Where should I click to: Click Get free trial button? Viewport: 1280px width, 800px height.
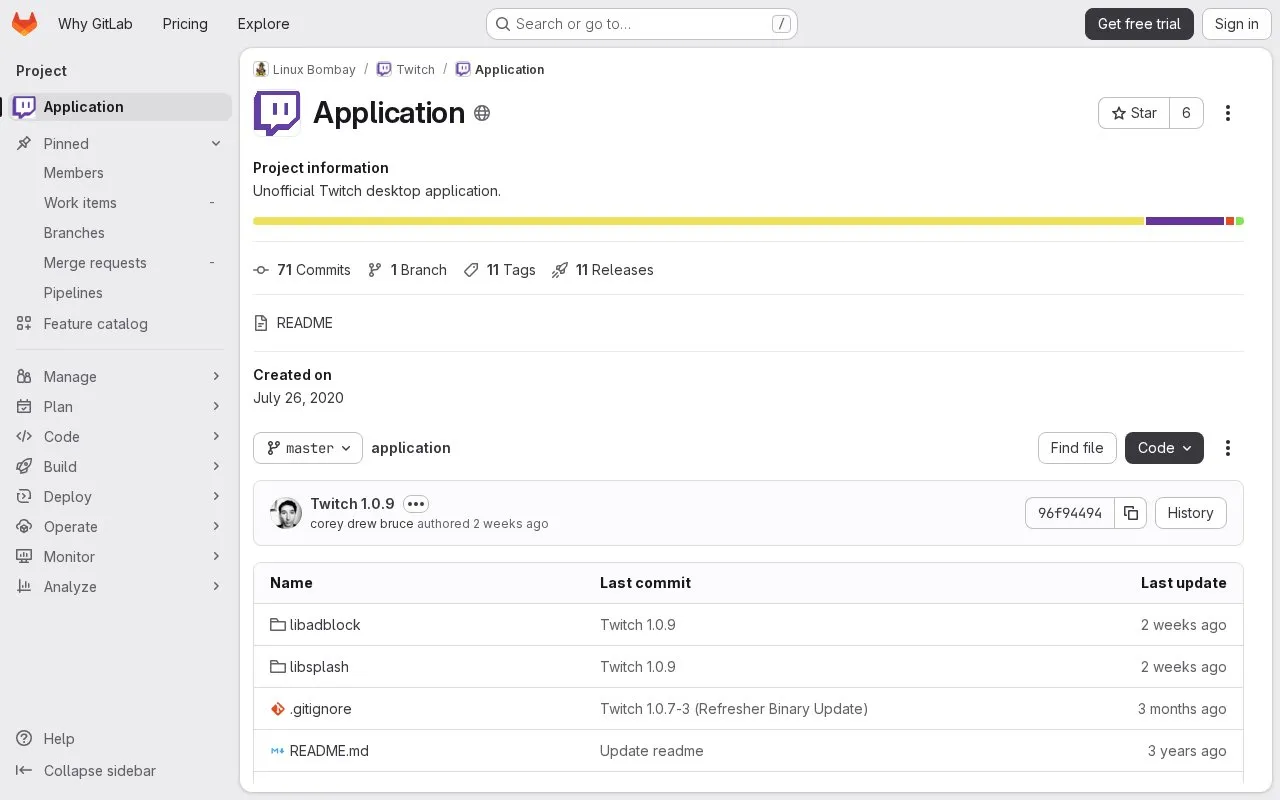pos(1139,24)
